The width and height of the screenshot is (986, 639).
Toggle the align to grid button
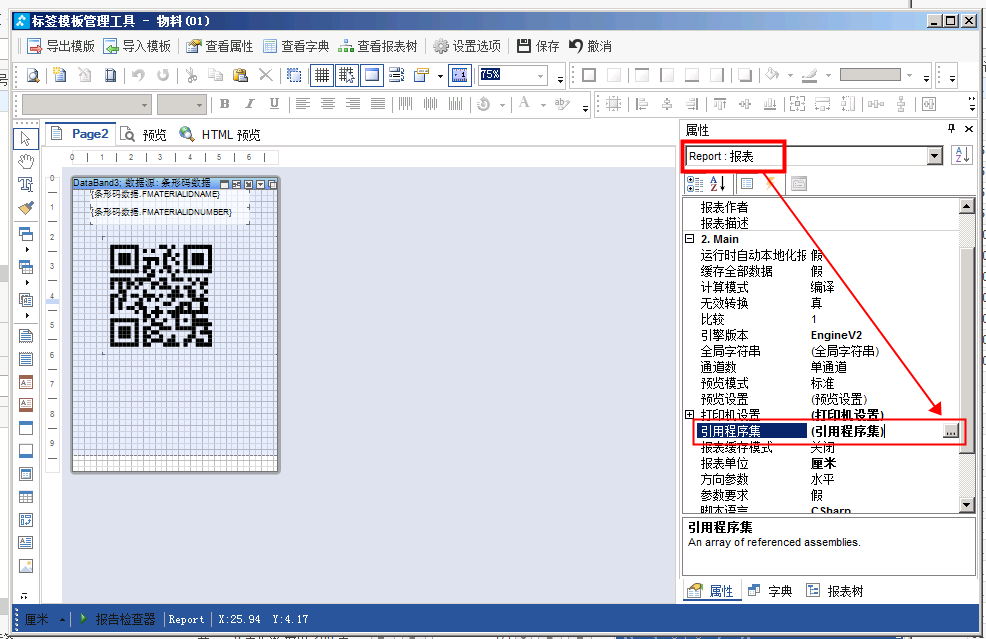[x=346, y=75]
